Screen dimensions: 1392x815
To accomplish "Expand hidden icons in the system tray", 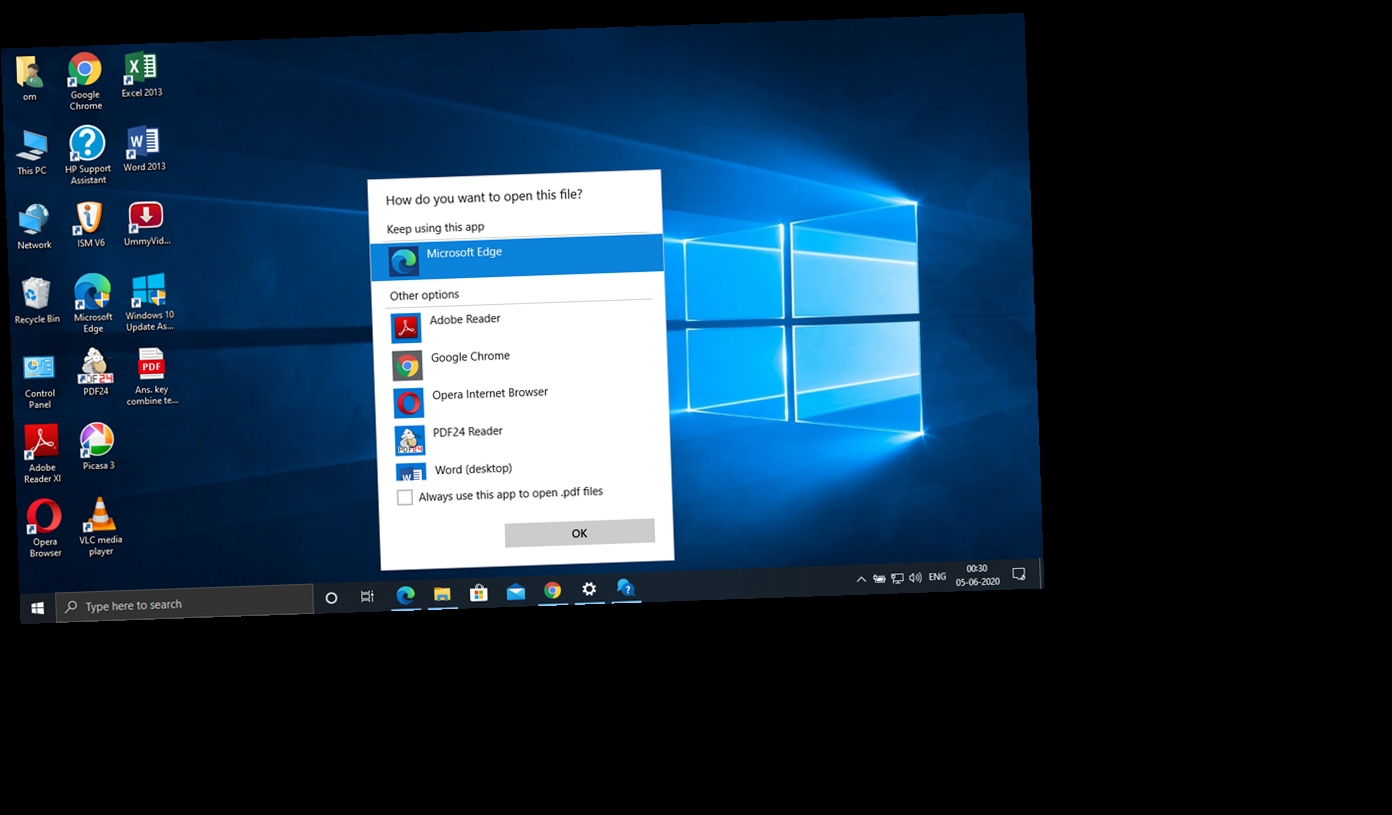I will click(860, 578).
